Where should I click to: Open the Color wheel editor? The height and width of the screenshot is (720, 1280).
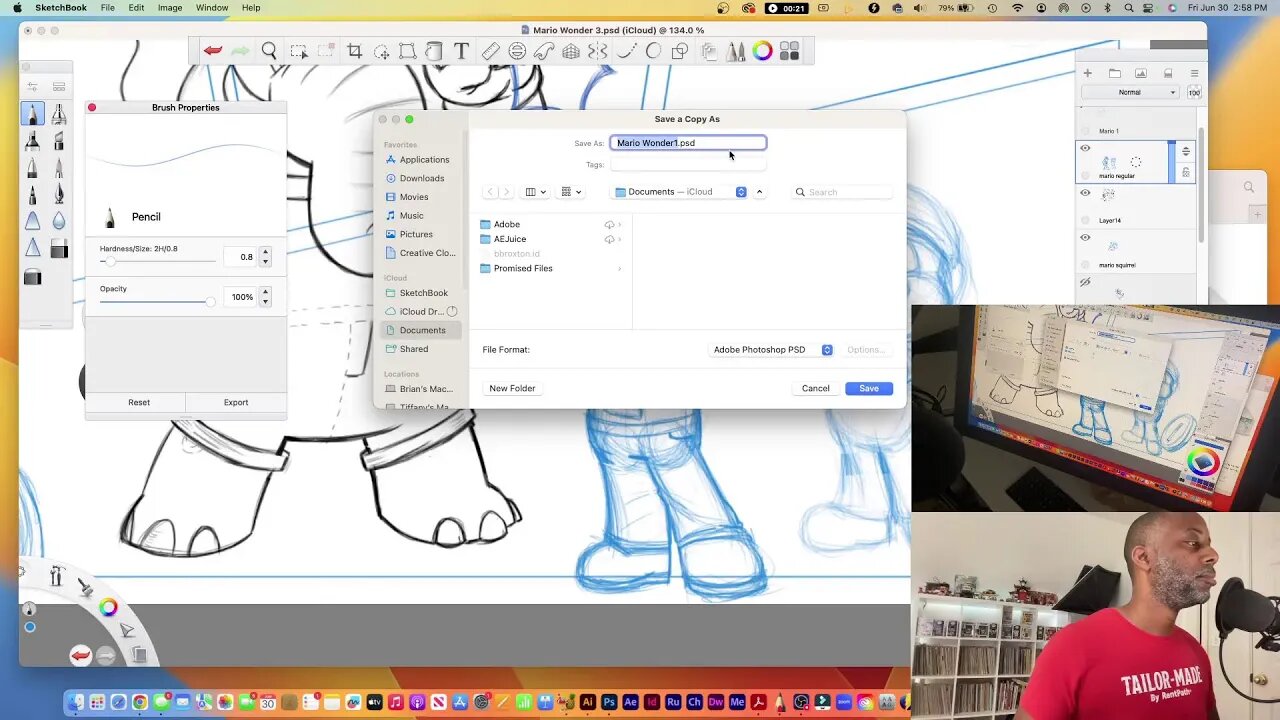coord(762,51)
